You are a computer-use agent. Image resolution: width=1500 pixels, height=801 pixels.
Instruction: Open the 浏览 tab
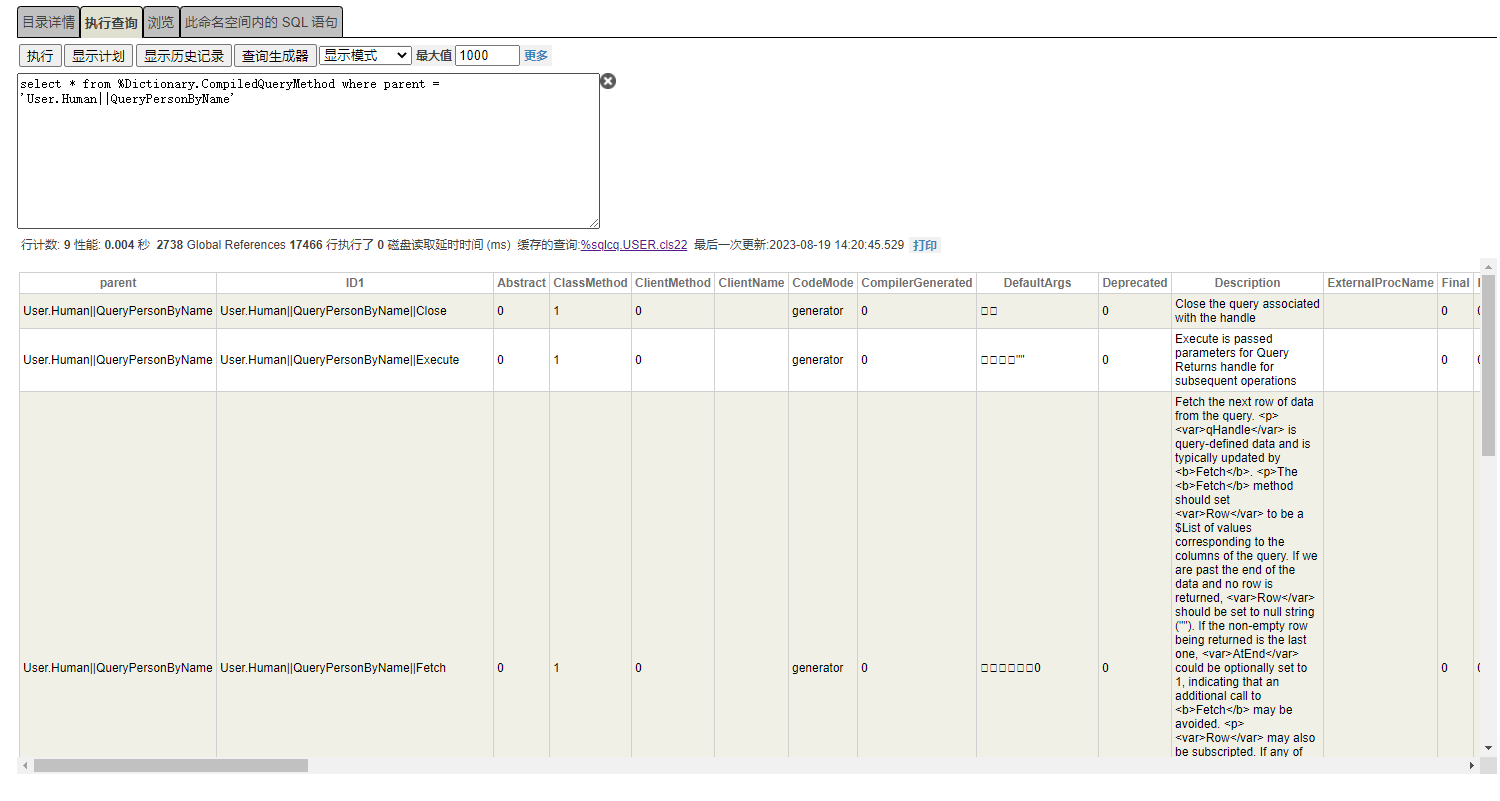pyautogui.click(x=161, y=22)
